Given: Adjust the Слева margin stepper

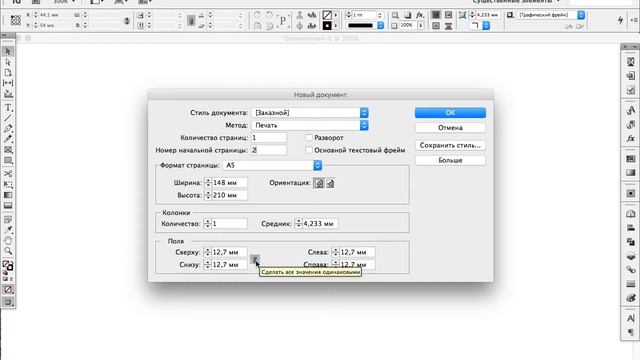Looking at the screenshot, I should [335, 252].
